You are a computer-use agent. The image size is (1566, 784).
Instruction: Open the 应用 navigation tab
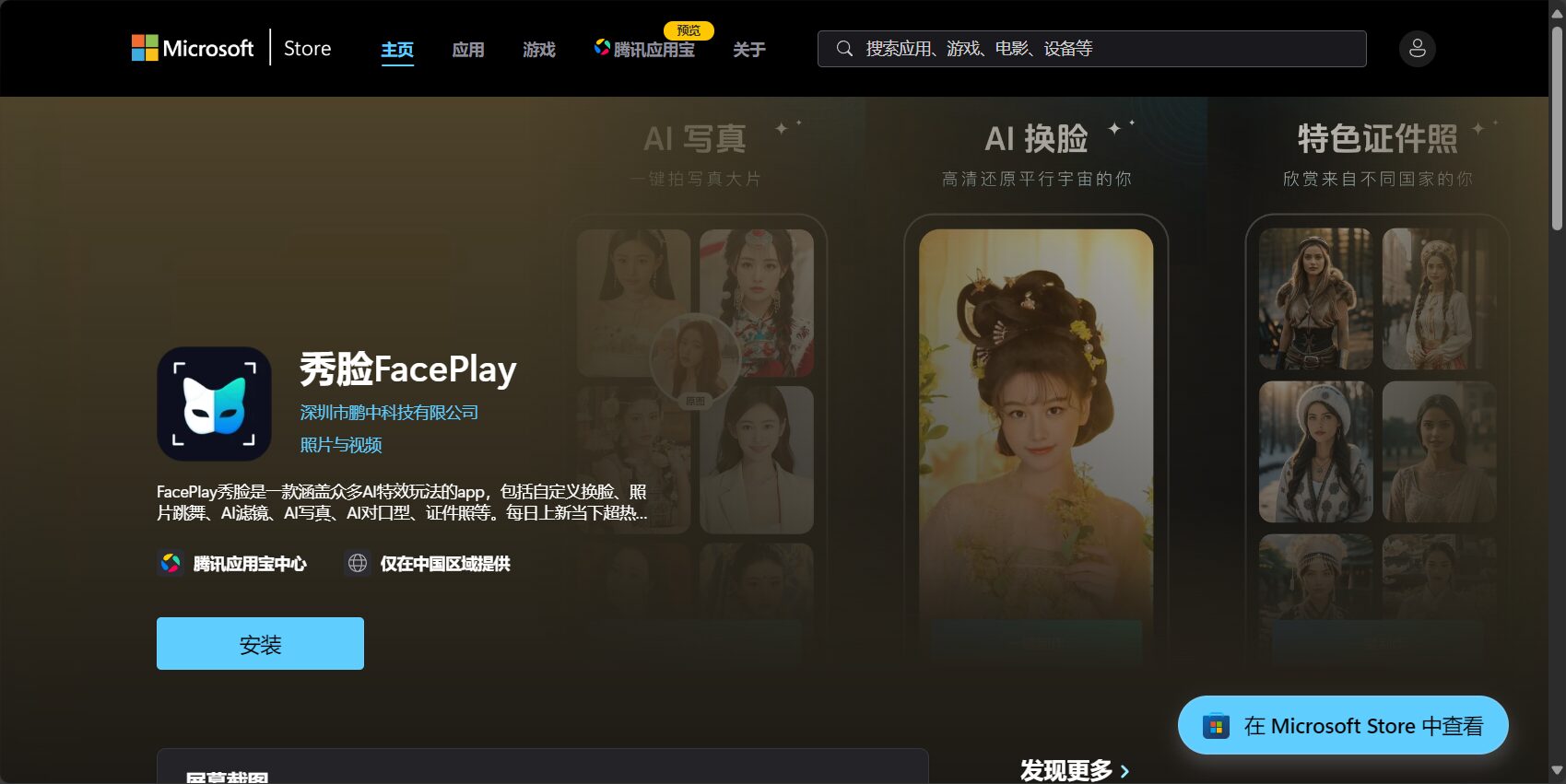pos(468,50)
